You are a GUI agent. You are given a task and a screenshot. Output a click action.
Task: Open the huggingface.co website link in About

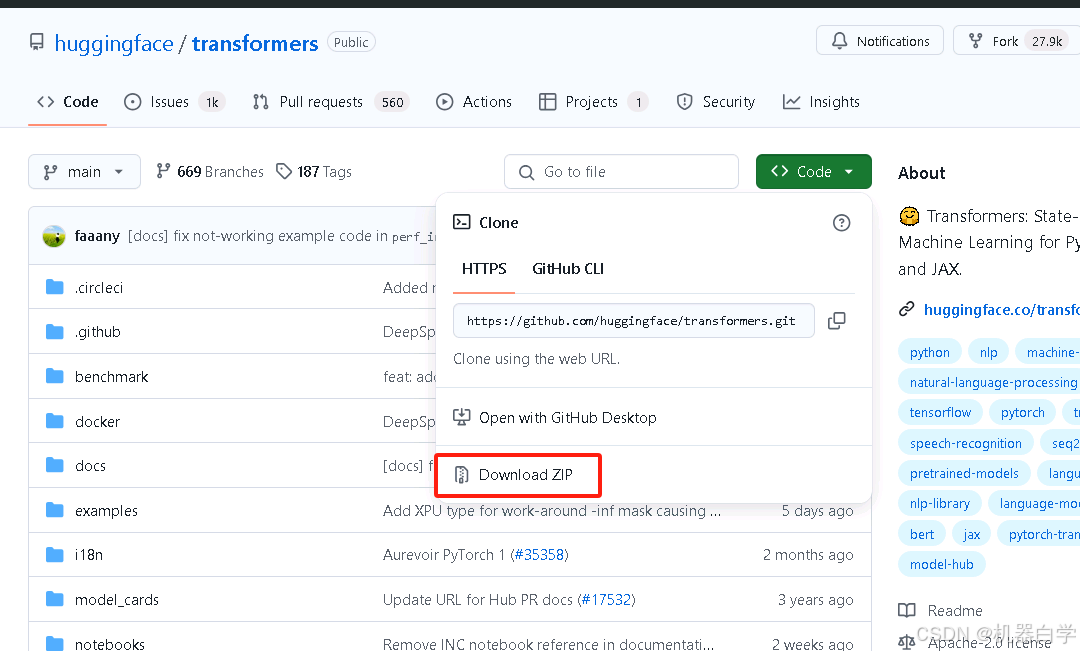1001,309
